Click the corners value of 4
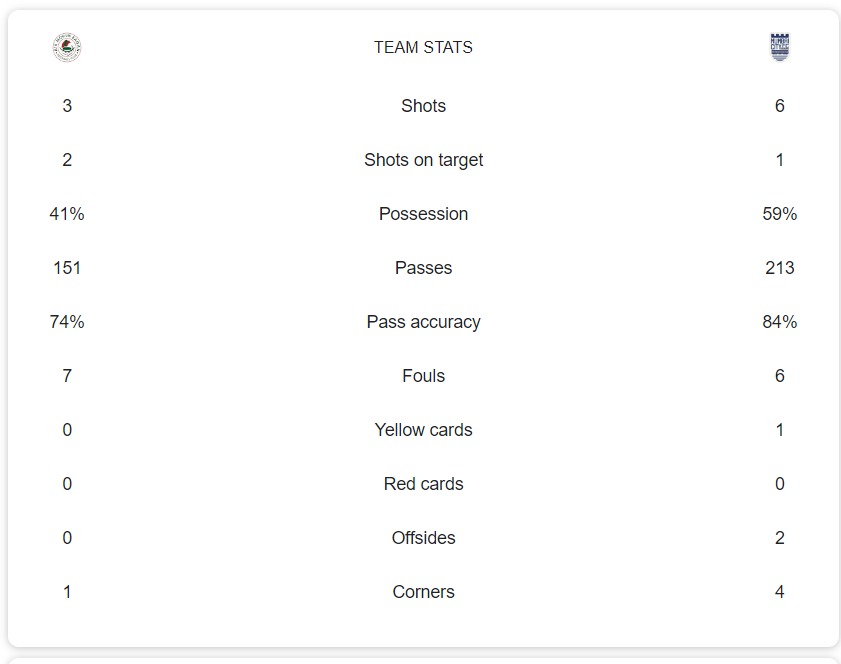 click(779, 592)
